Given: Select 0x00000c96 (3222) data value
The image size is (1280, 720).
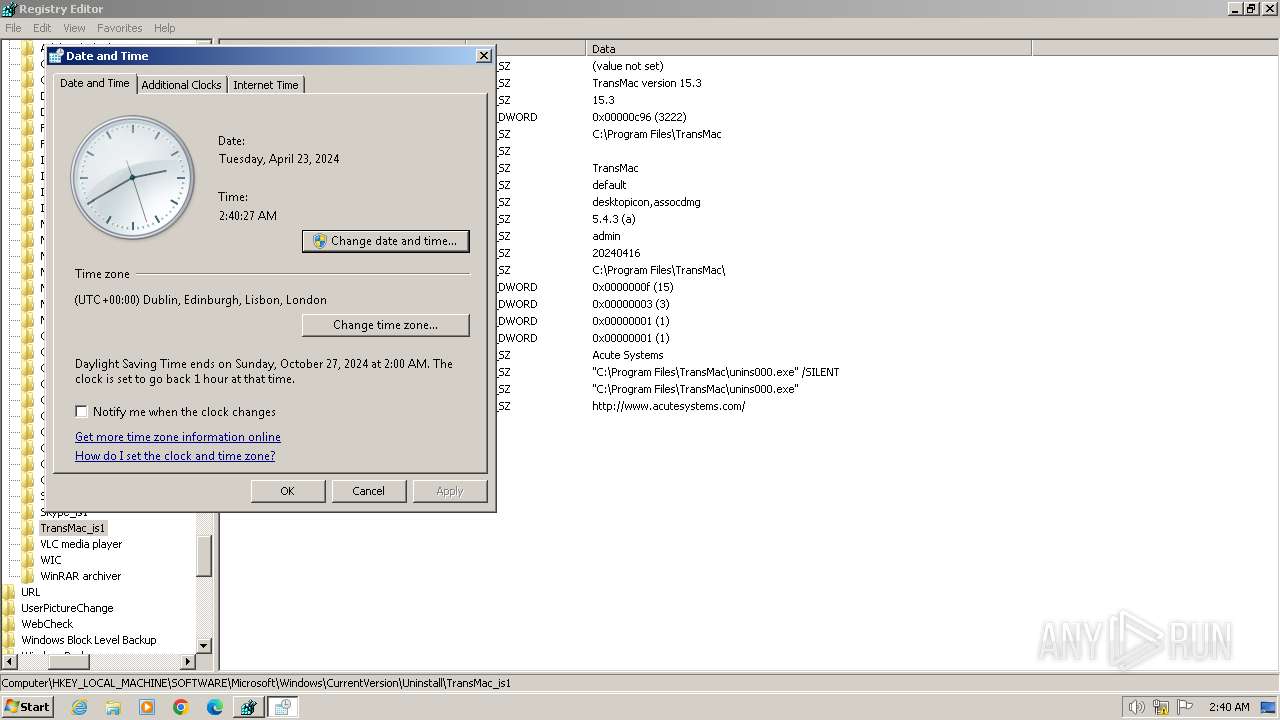Looking at the screenshot, I should point(639,117).
